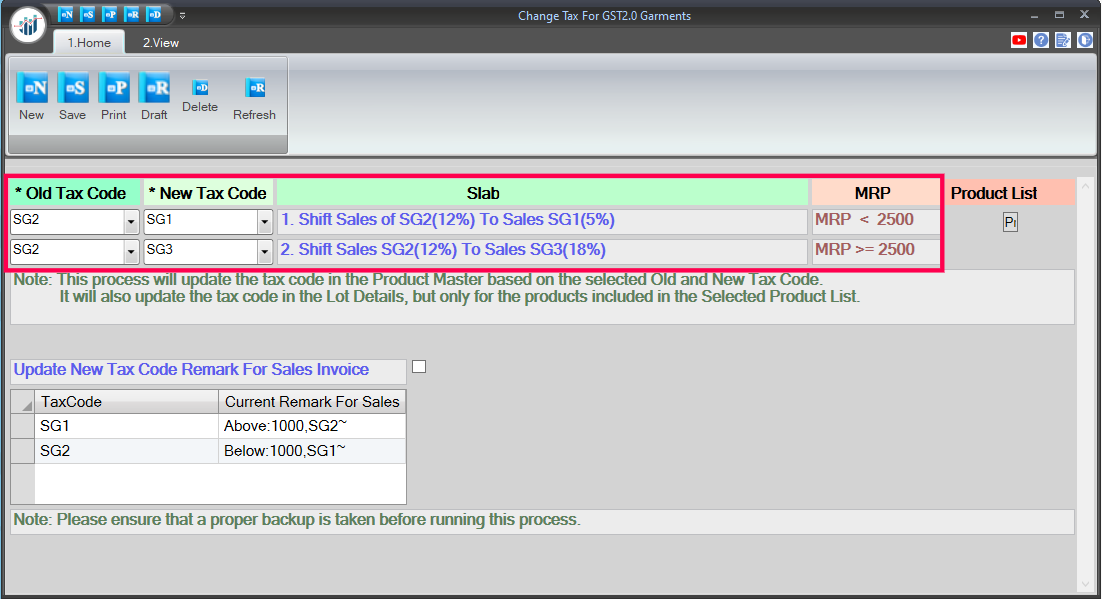
Task: Click the application logo orb button
Action: point(29,24)
